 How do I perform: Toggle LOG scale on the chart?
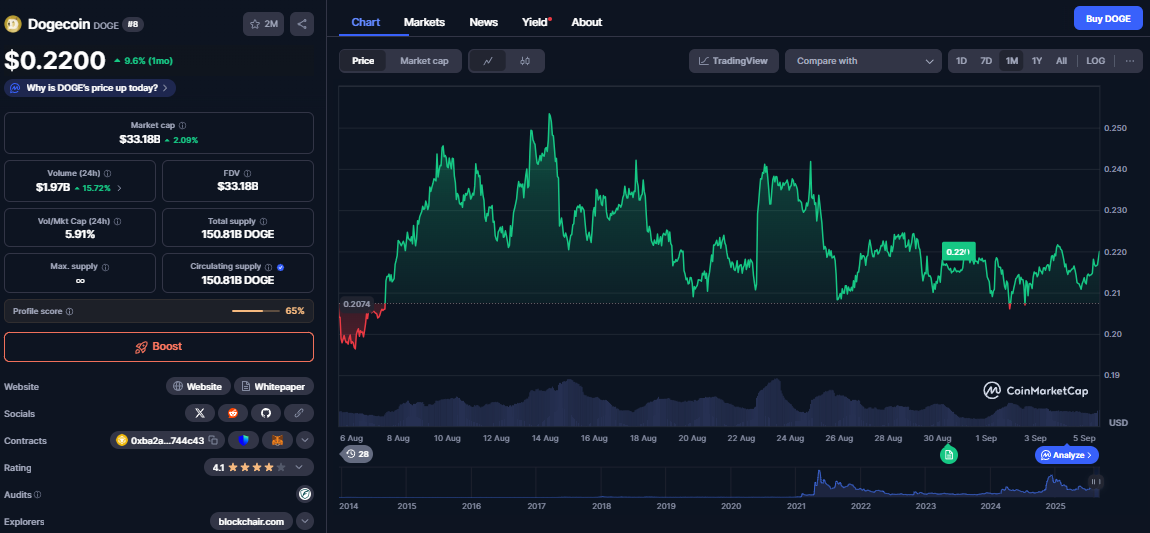point(1095,61)
